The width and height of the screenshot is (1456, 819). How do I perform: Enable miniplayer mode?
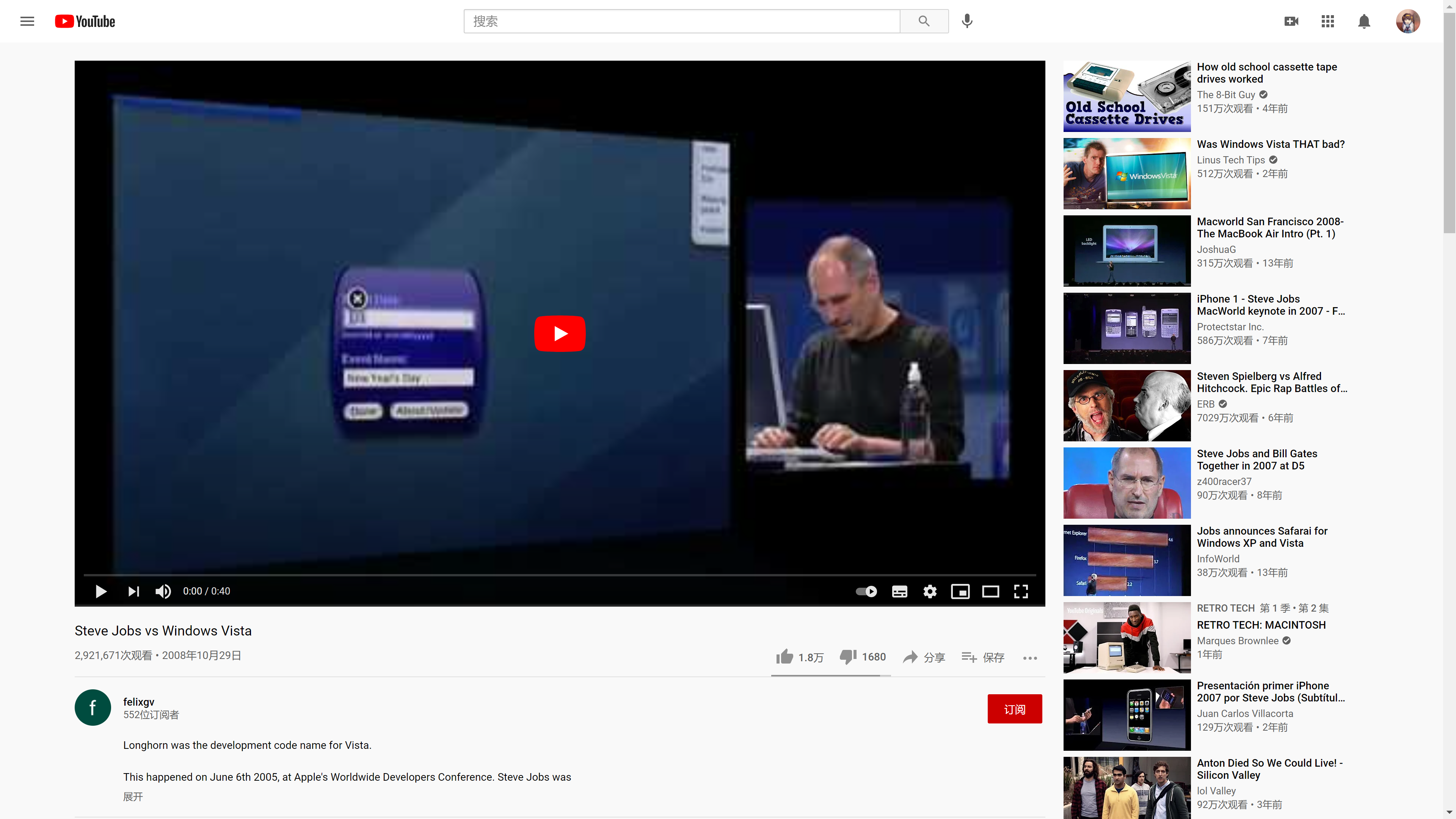(960, 591)
